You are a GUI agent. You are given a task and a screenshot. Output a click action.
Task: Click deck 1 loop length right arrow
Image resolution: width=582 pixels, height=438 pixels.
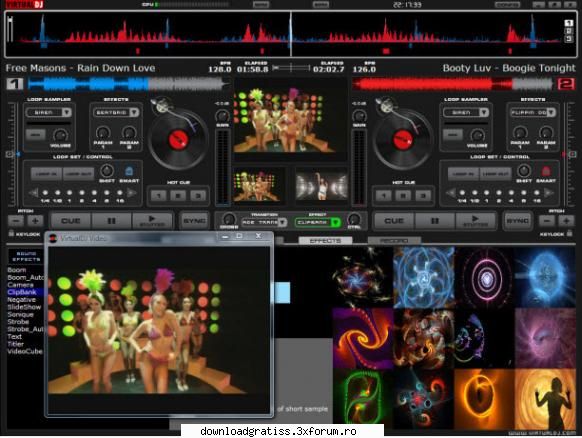(x=132, y=193)
